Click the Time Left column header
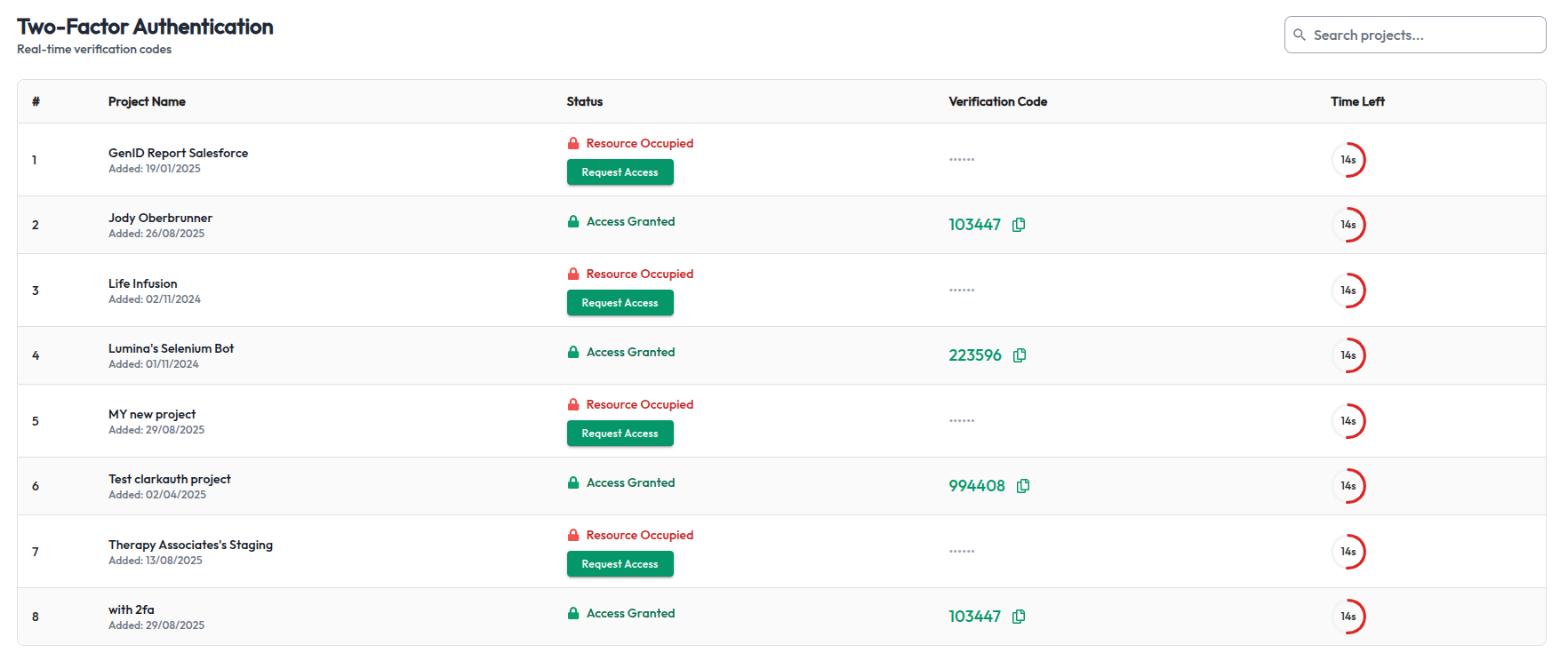The height and width of the screenshot is (669, 1568). (x=1356, y=101)
